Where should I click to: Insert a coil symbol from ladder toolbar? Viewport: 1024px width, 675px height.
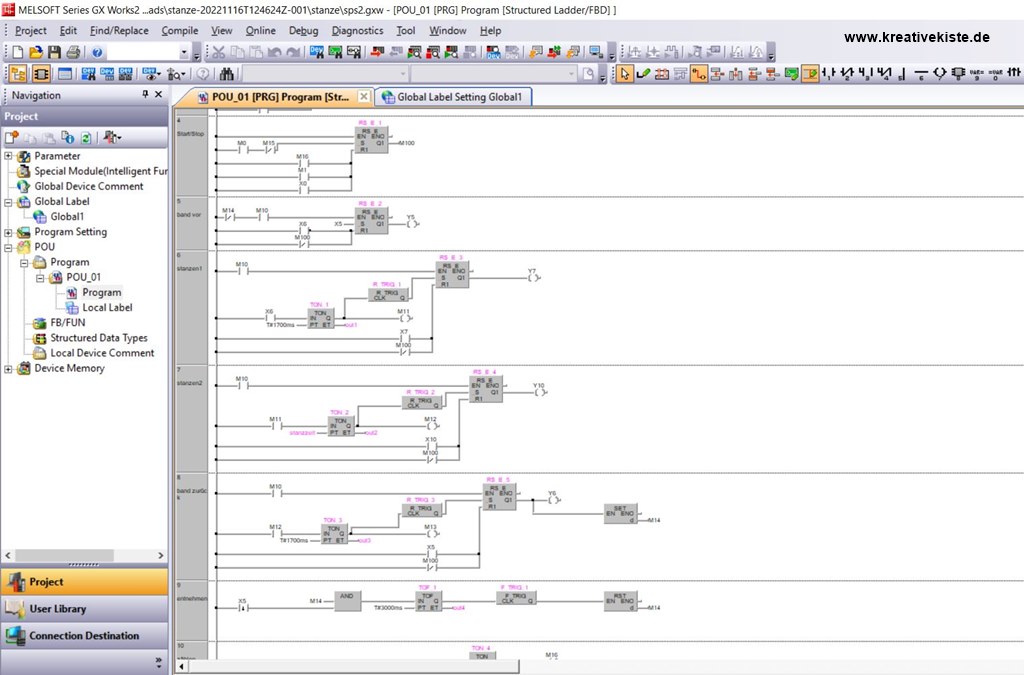point(940,74)
